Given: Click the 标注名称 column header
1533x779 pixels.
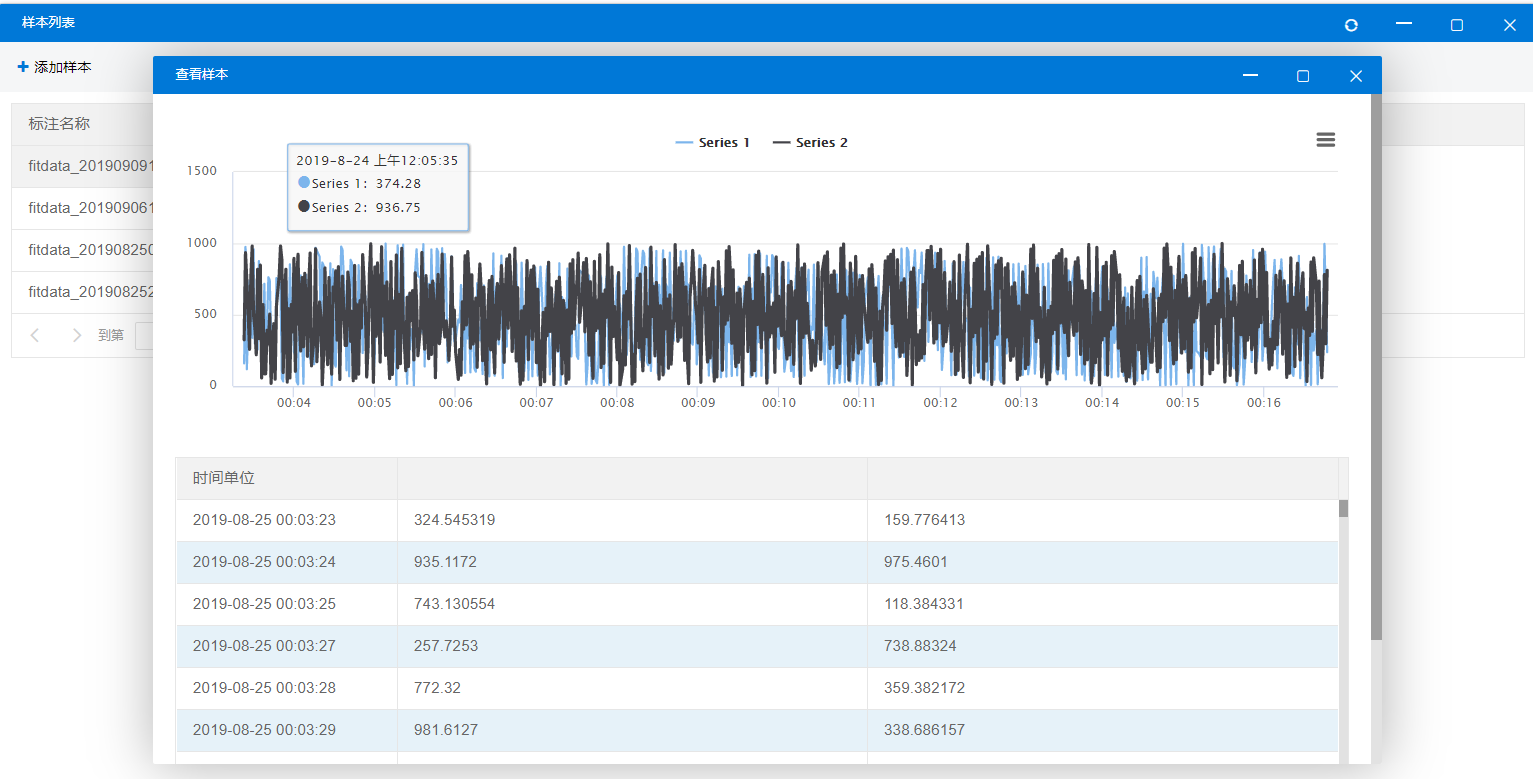Looking at the screenshot, I should 82,124.
